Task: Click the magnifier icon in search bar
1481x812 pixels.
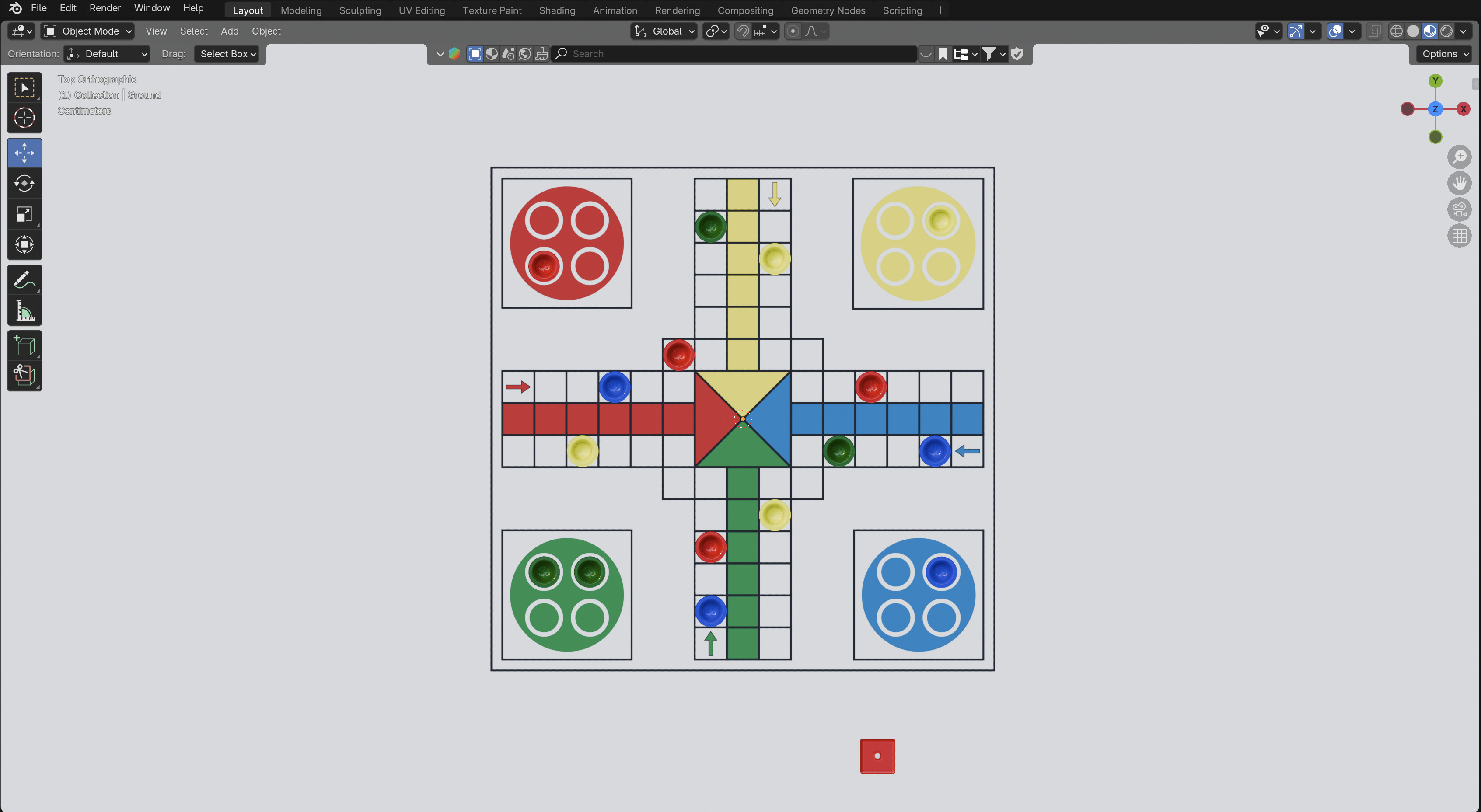Action: pos(561,53)
